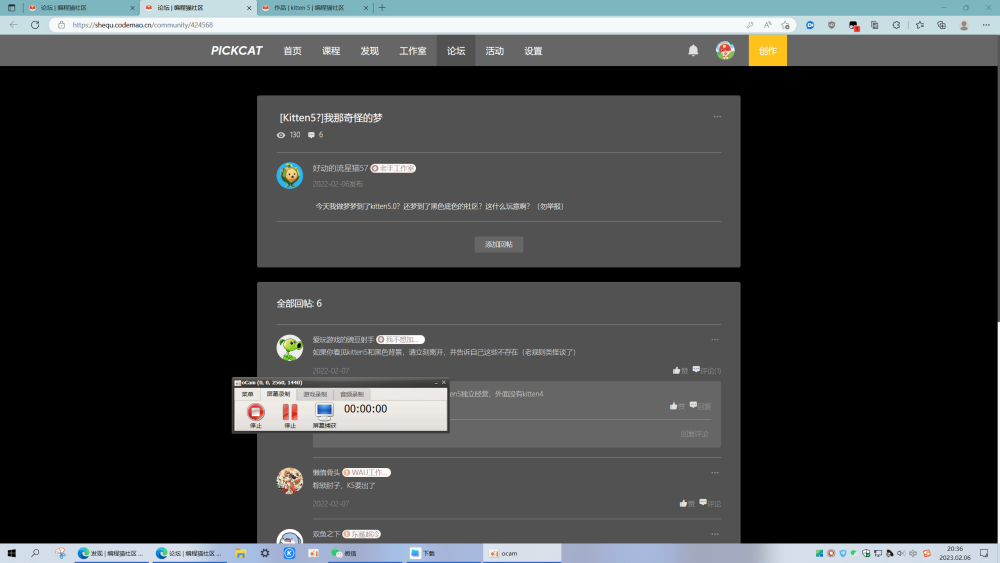Click the add-to-favorites star in the address bar
The width and height of the screenshot is (1000, 563).
[x=785, y=25]
